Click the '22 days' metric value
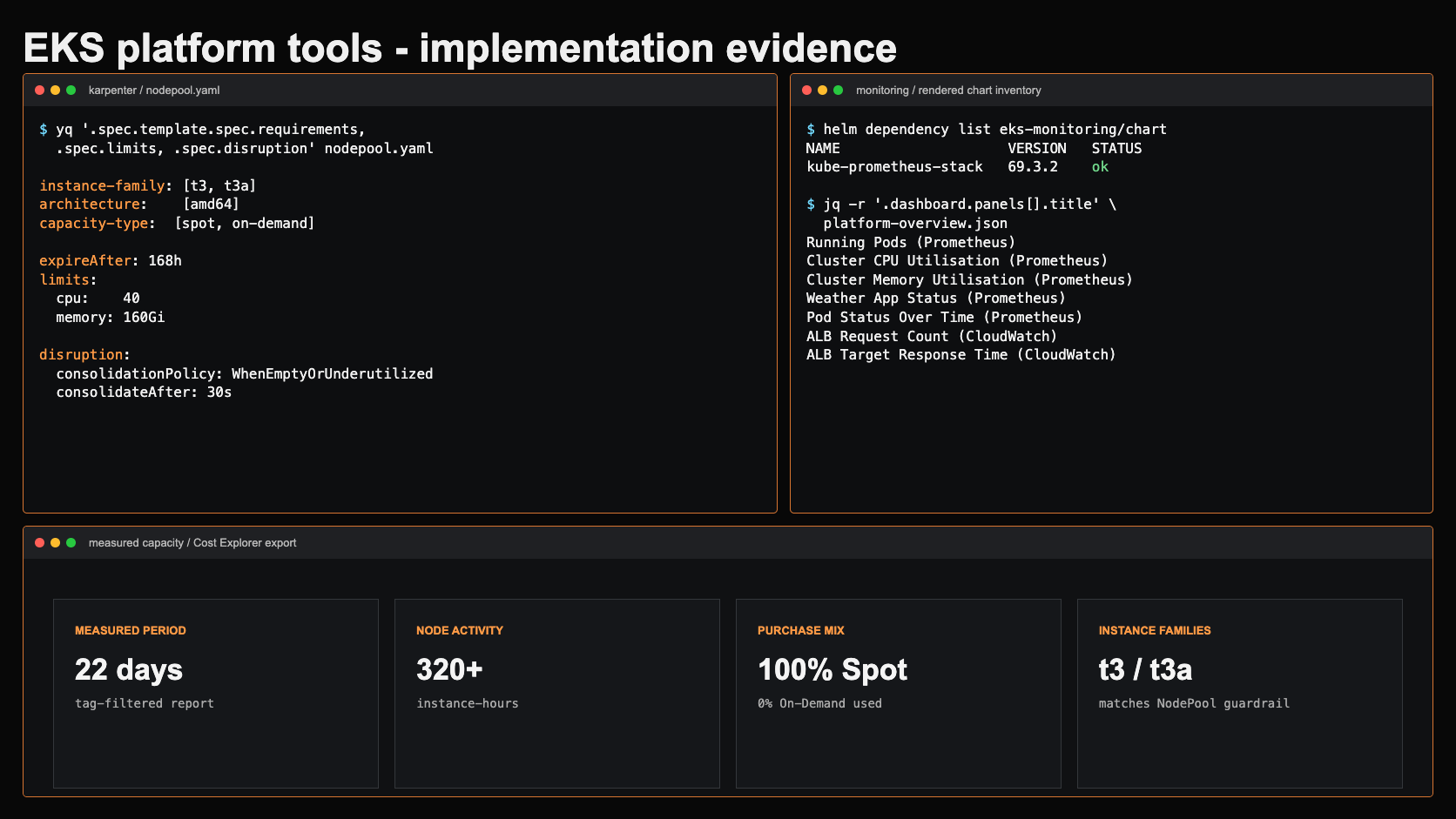 [x=129, y=669]
